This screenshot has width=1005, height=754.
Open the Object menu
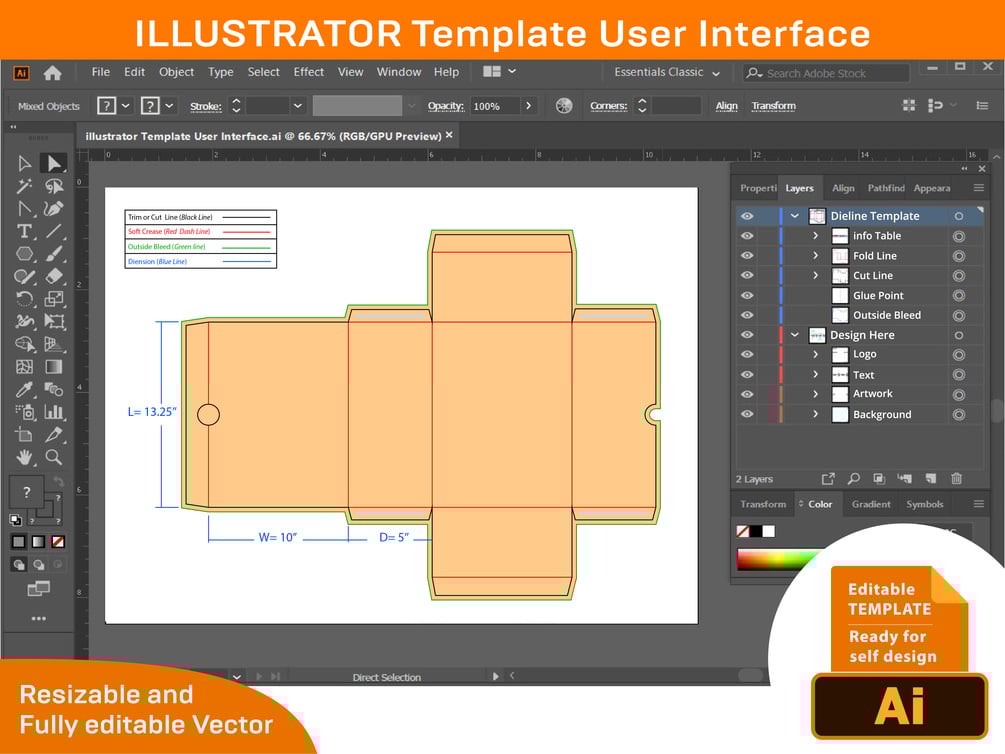176,72
